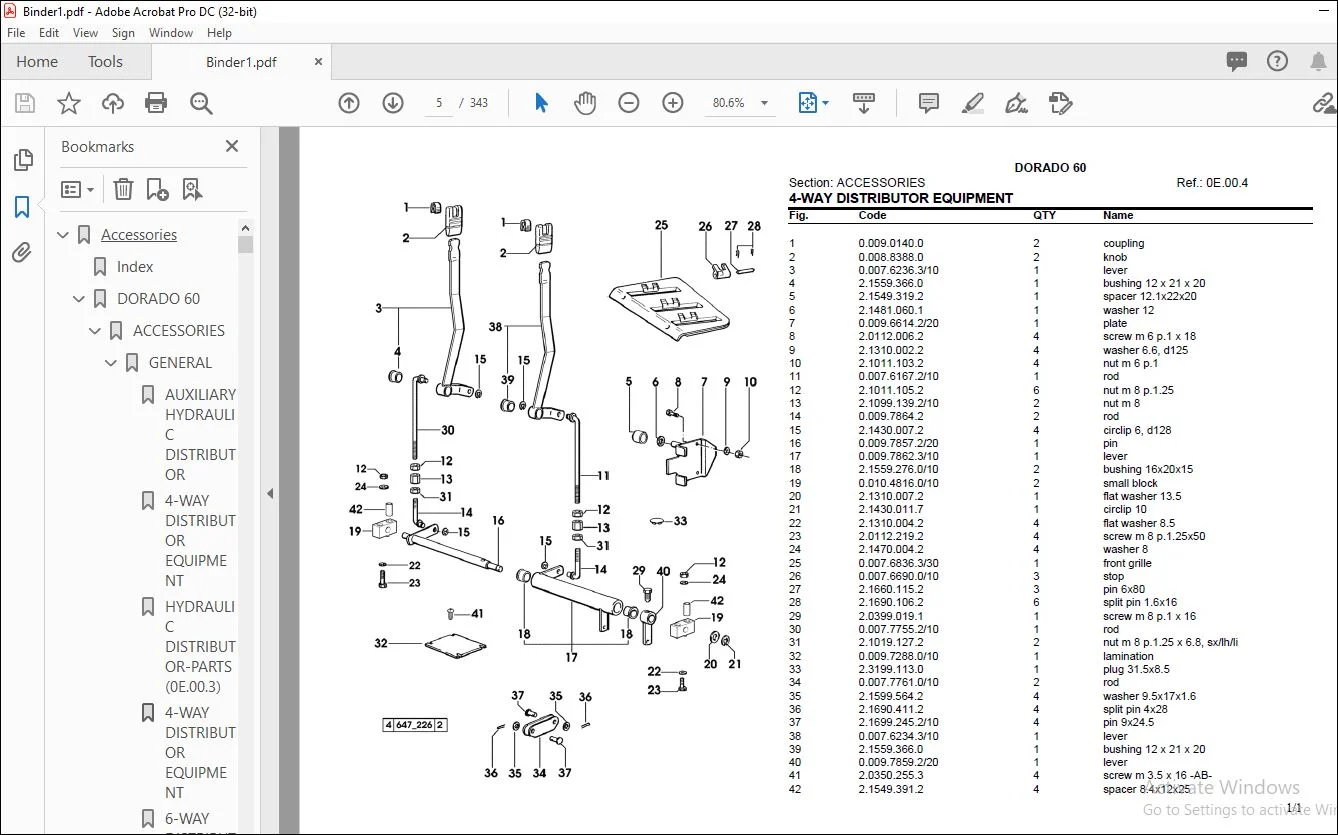The image size is (1338, 835).
Task: Open the stamp tool in the toolbar
Action: point(1061,103)
